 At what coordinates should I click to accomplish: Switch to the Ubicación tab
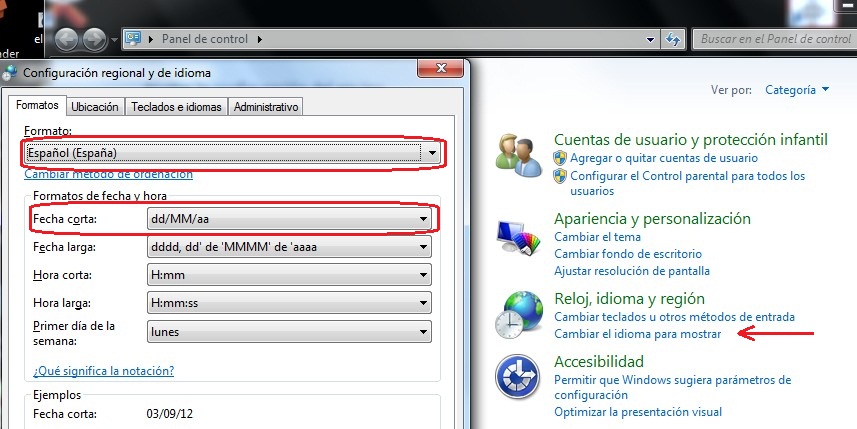pyautogui.click(x=95, y=107)
